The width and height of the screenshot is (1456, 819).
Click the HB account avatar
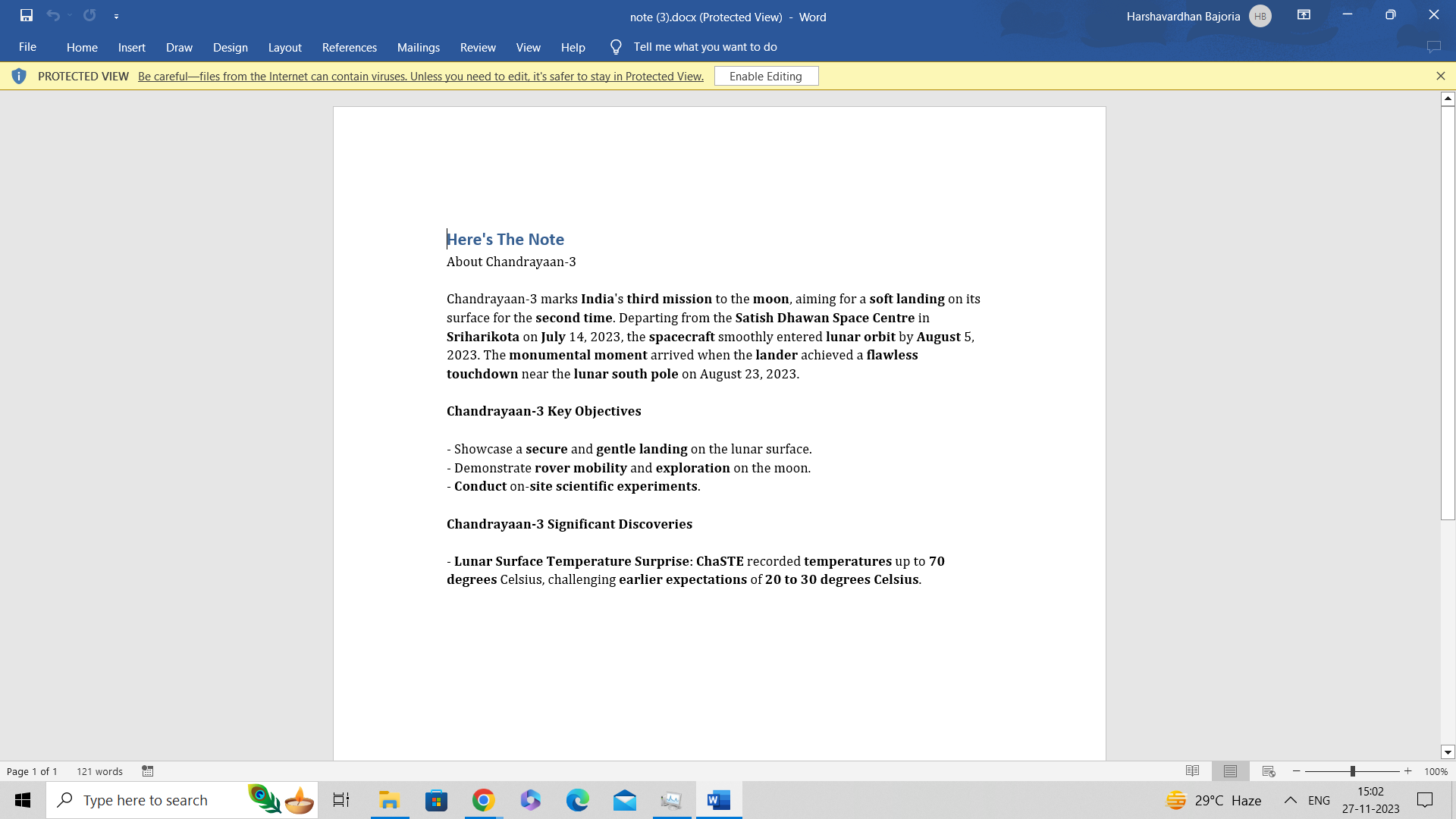click(1260, 16)
